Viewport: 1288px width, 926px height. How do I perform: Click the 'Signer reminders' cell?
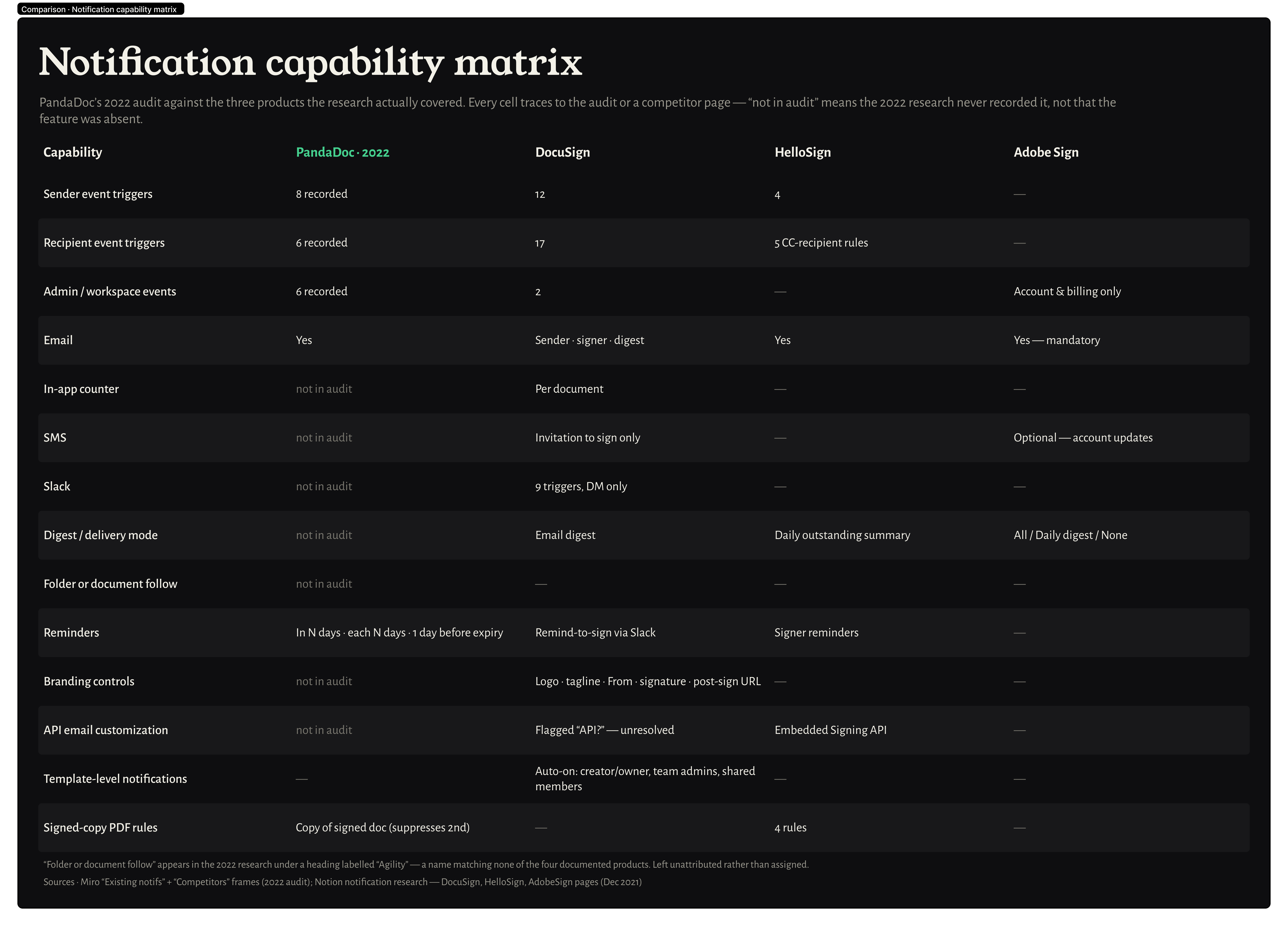point(817,633)
